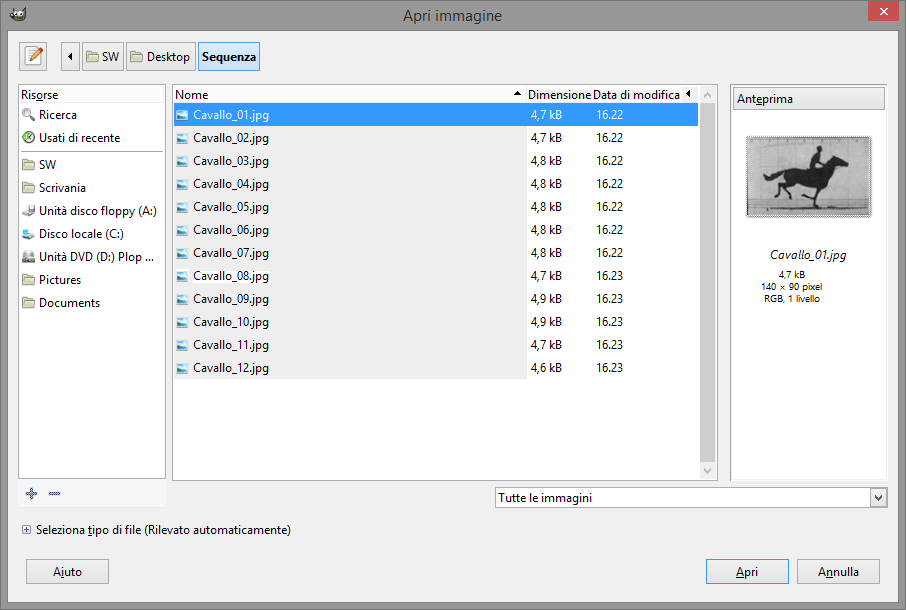
Task: Click the add bookmark plus icon
Action: point(31,493)
